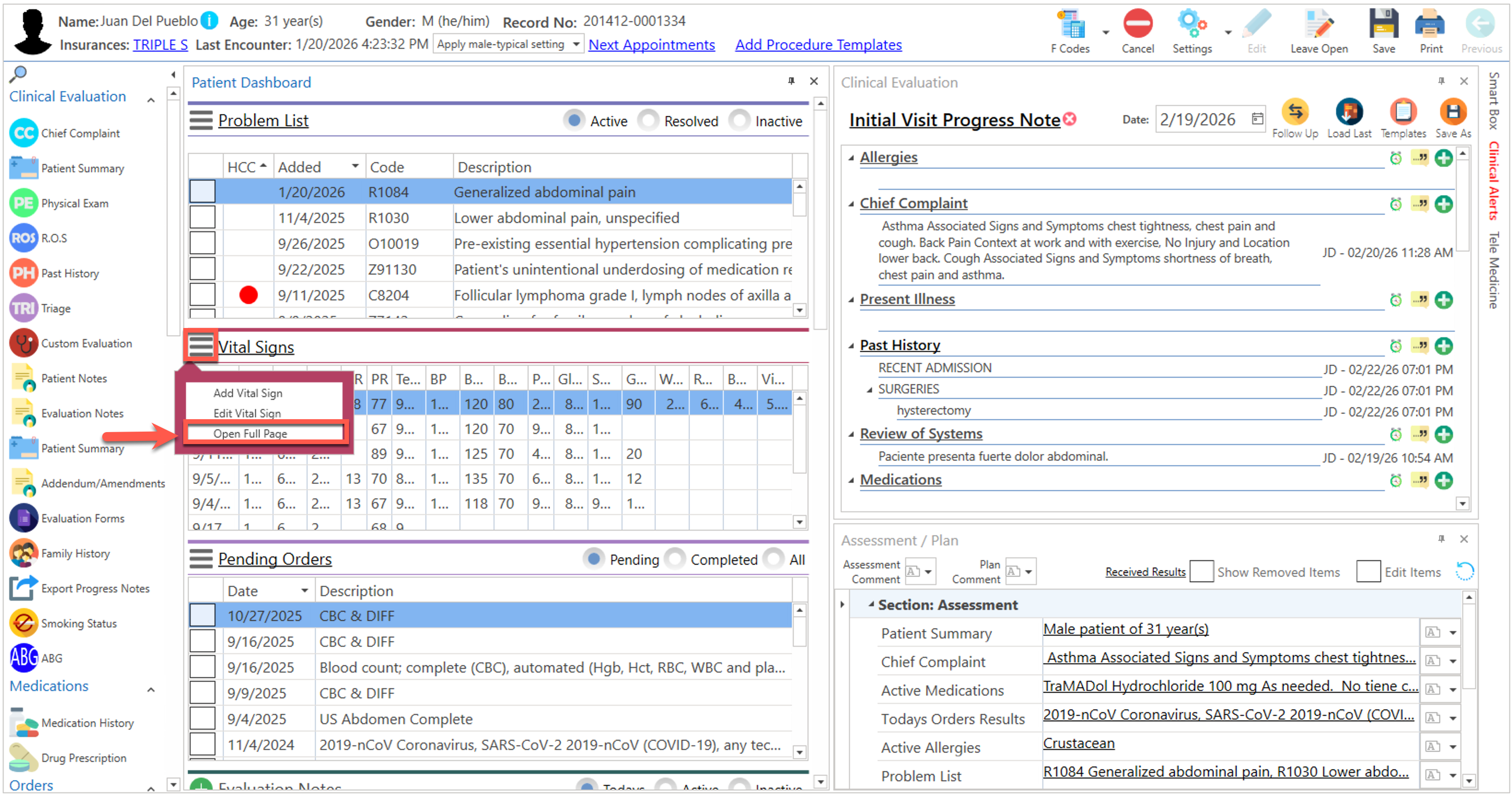
Task: Open the male-typical setting dropdown
Action: [x=576, y=45]
